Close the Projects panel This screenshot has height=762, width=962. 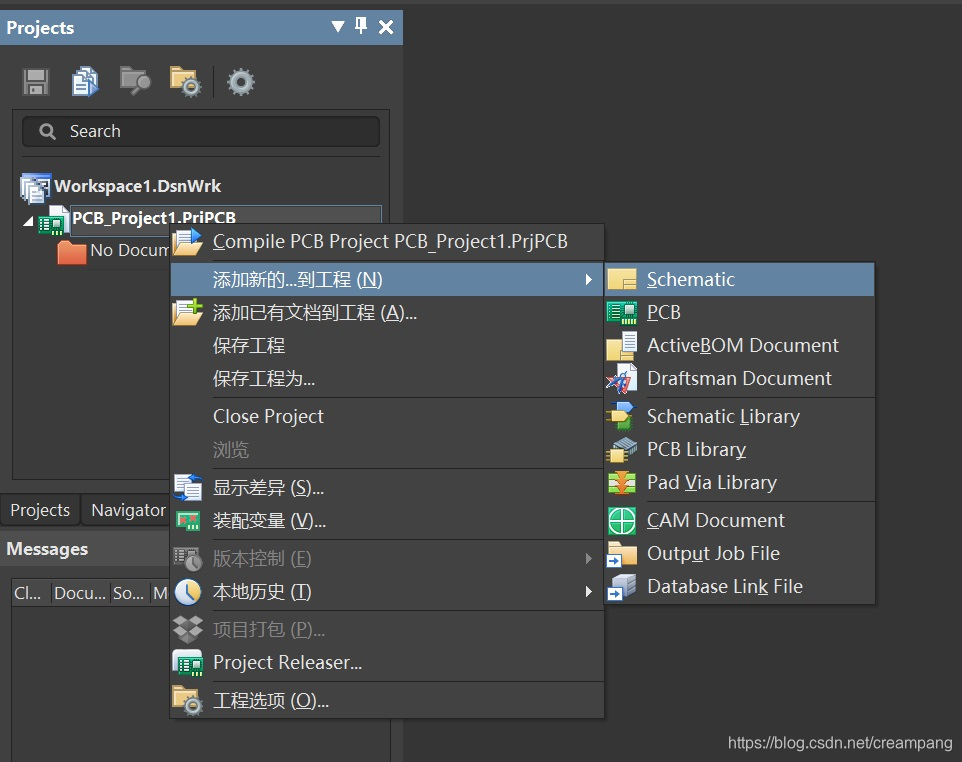(386, 27)
